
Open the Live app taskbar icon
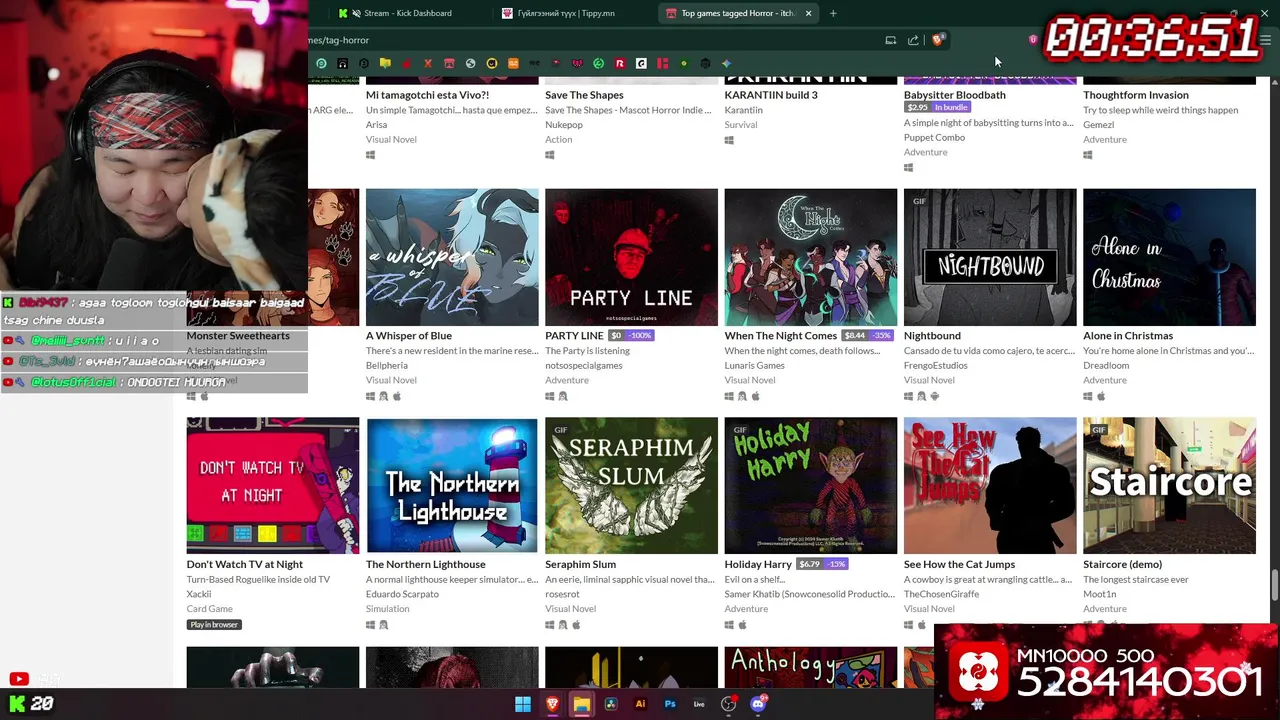699,704
